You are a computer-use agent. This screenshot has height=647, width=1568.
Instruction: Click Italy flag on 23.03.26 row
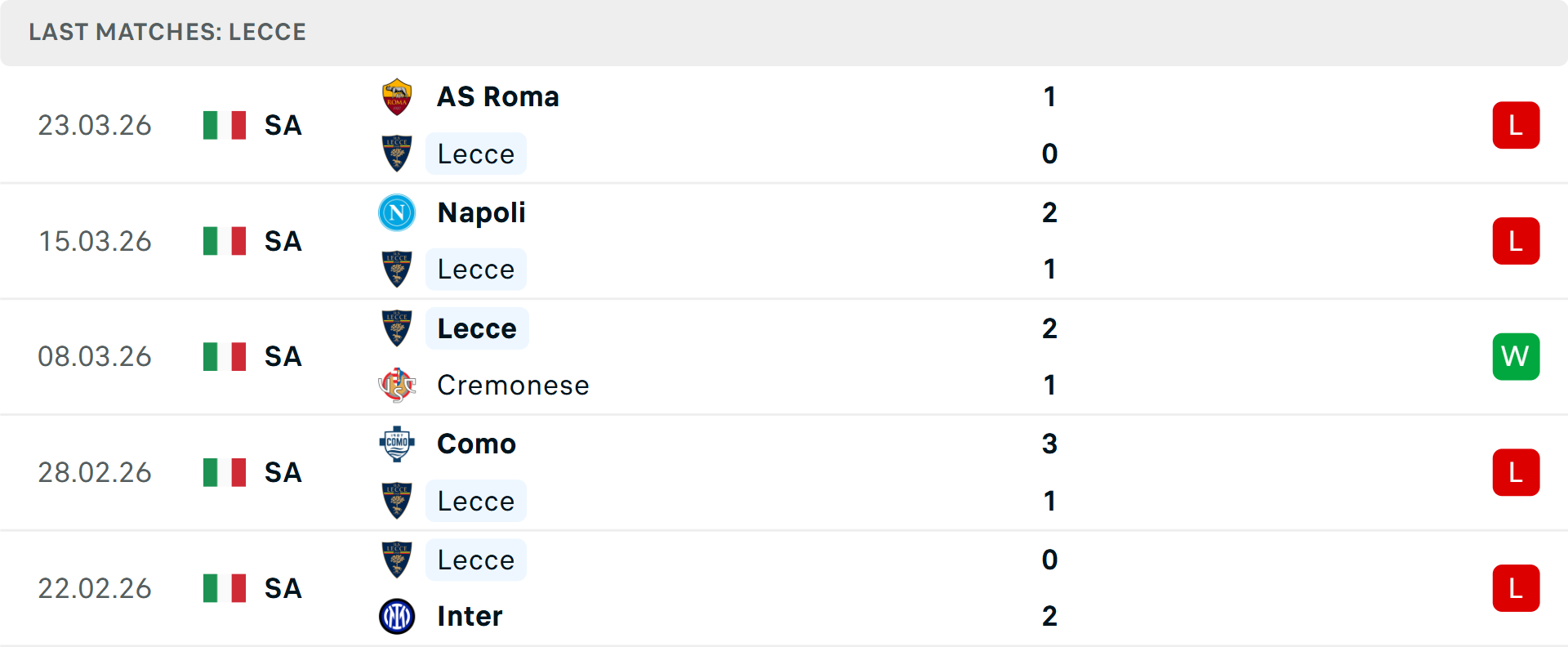(225, 125)
